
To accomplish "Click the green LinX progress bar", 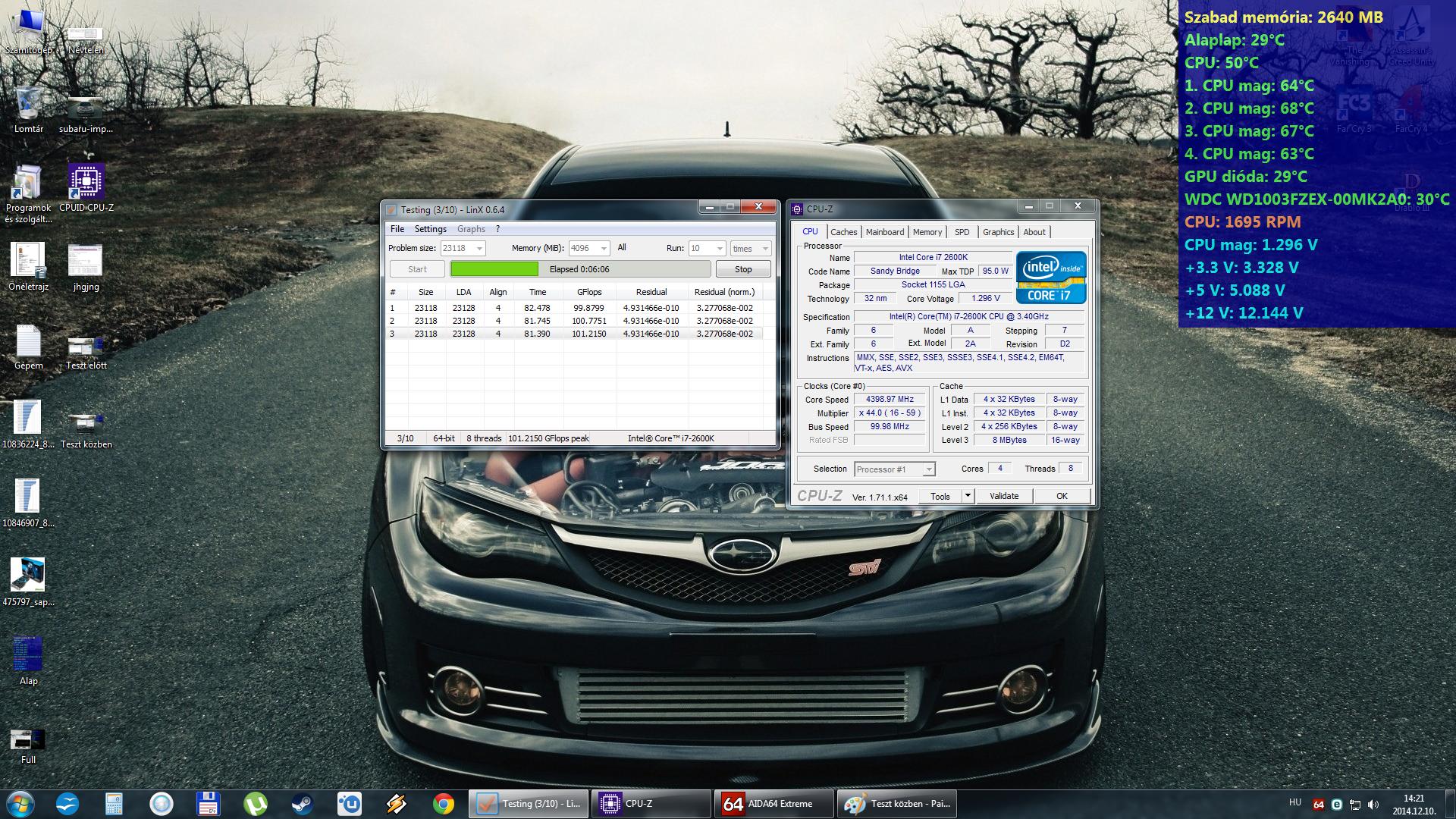I will coord(494,269).
